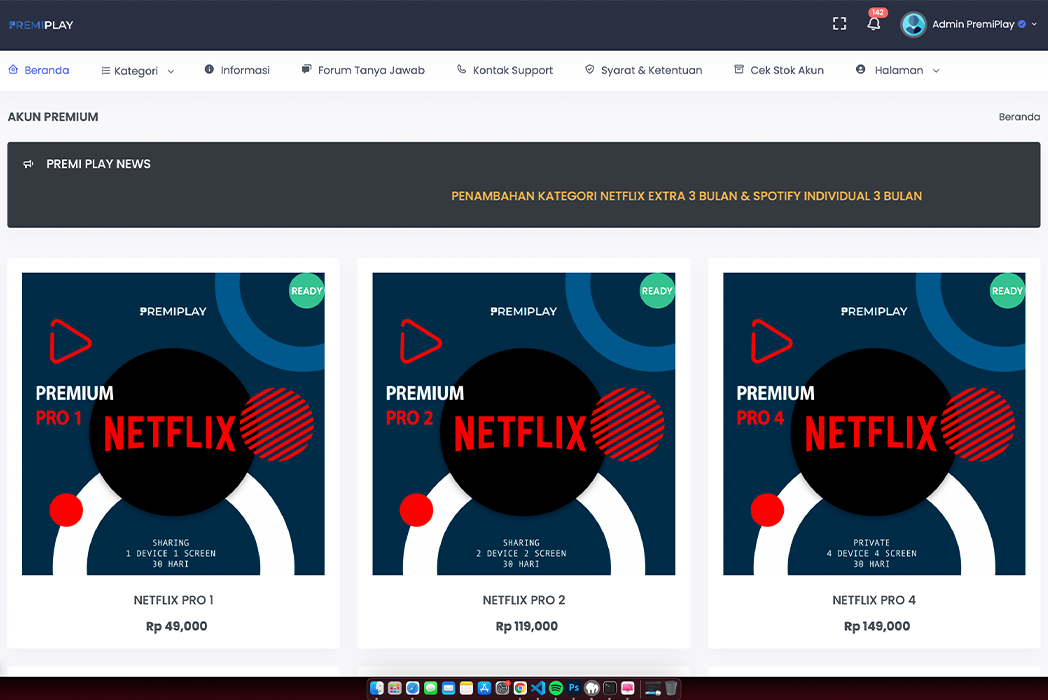The width and height of the screenshot is (1048, 700).
Task: Click the NETFLIX PRO 1 title link
Action: pyautogui.click(x=173, y=600)
